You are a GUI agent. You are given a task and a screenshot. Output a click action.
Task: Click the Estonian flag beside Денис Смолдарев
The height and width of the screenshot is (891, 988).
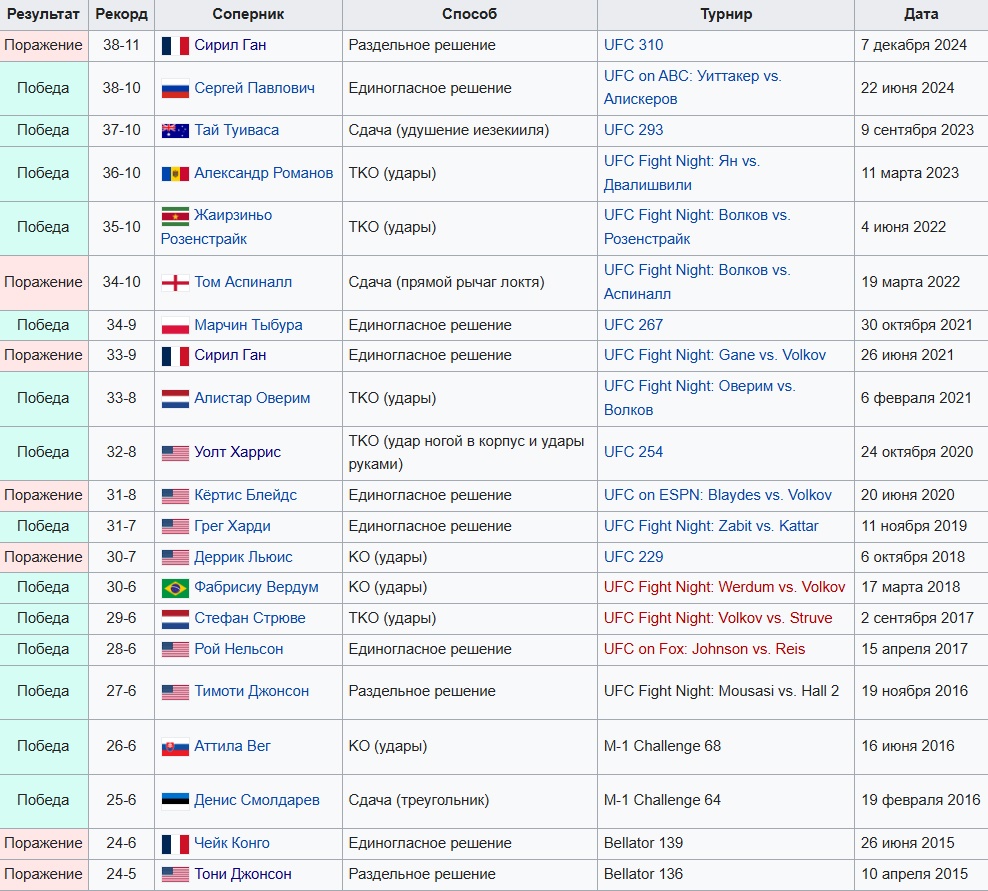pos(175,800)
